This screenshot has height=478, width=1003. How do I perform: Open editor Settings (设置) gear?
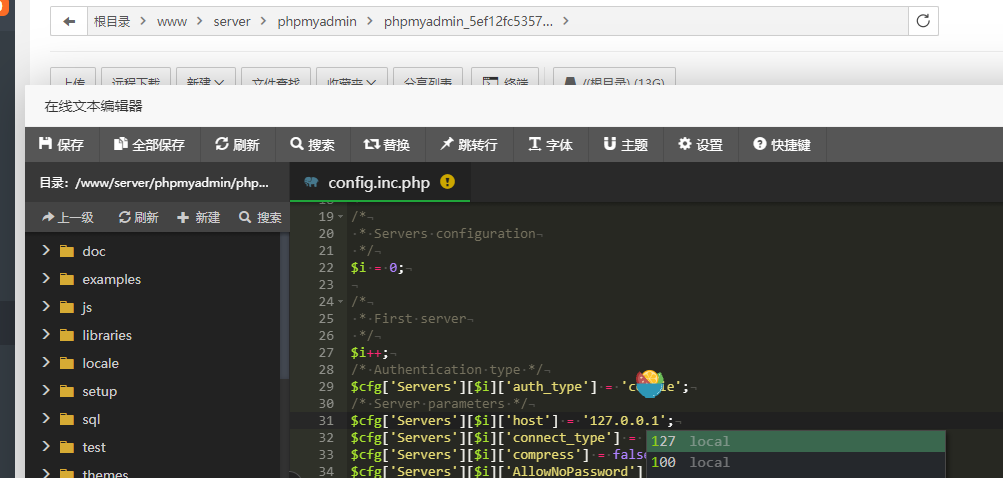click(x=700, y=145)
